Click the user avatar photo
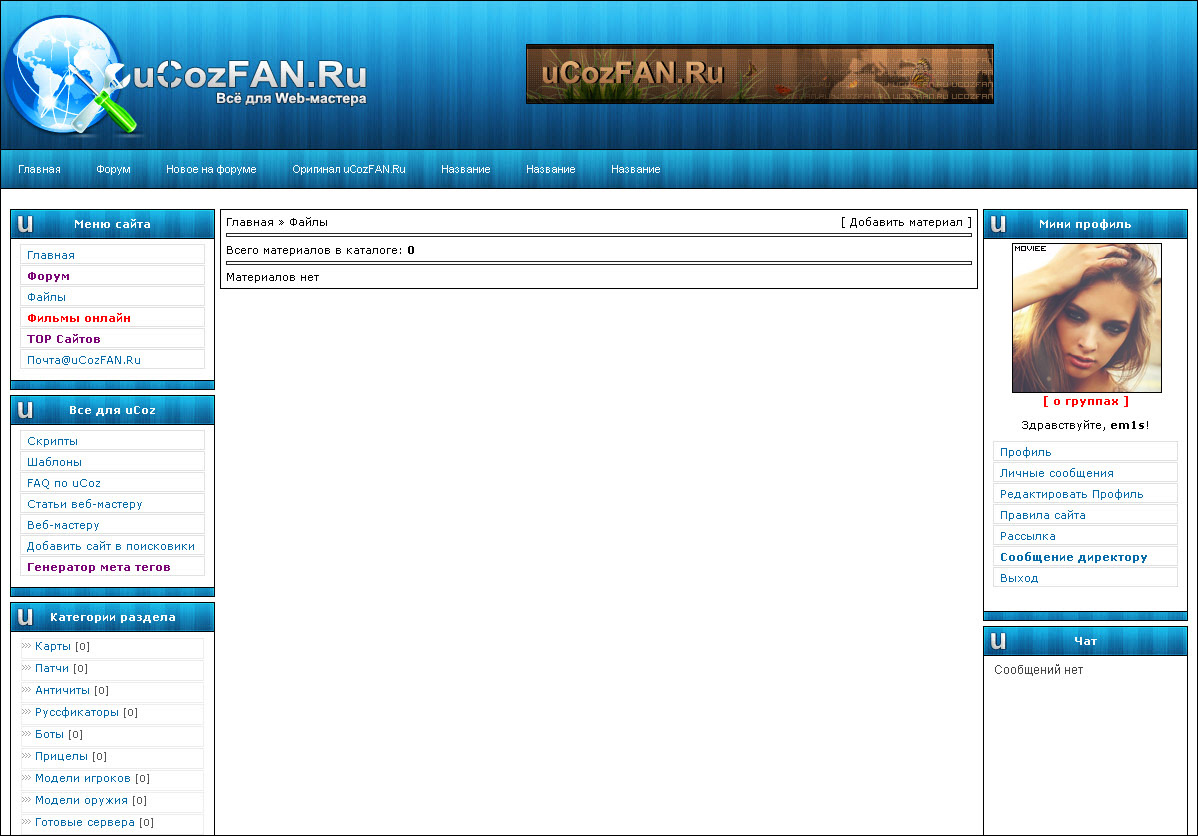1198x836 pixels. coord(1086,317)
